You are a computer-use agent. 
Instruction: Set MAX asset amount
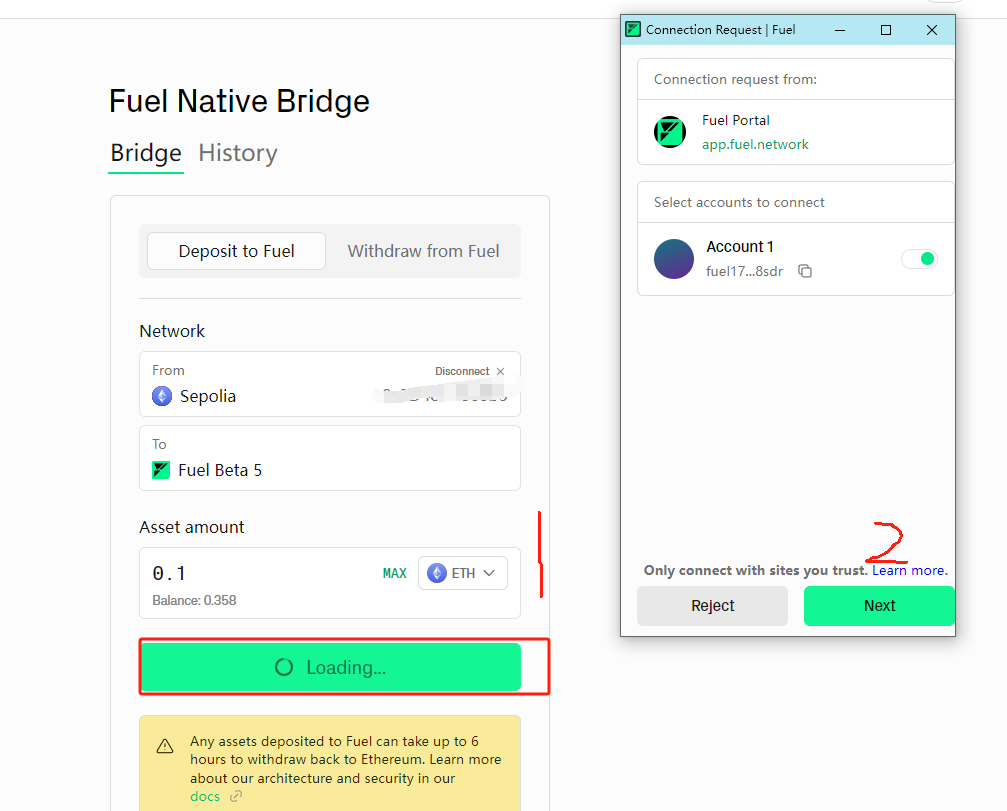click(x=394, y=573)
